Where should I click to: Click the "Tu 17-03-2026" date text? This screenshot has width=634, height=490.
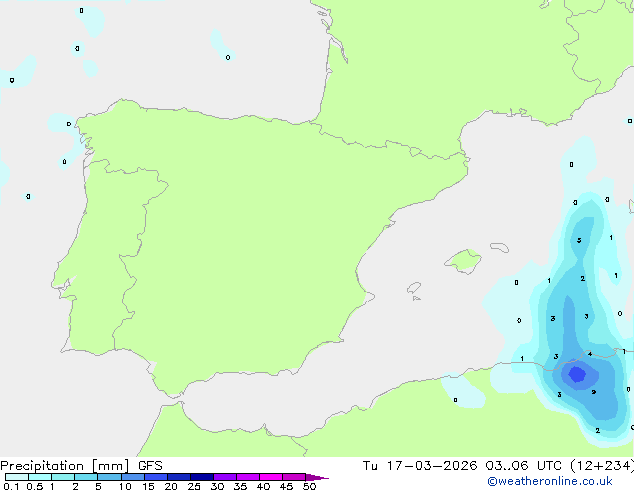click(x=420, y=466)
